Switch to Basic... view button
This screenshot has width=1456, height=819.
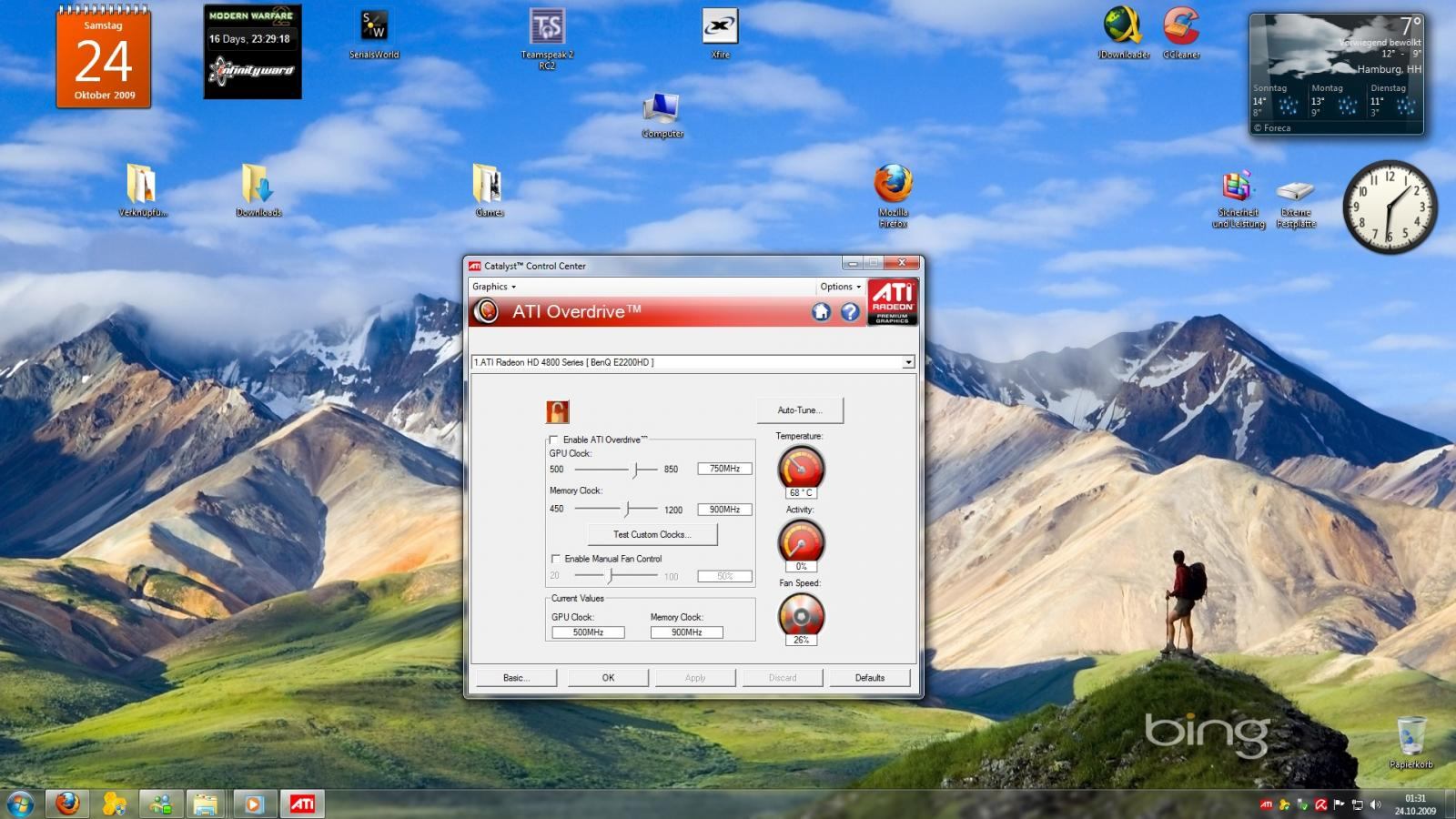(516, 678)
